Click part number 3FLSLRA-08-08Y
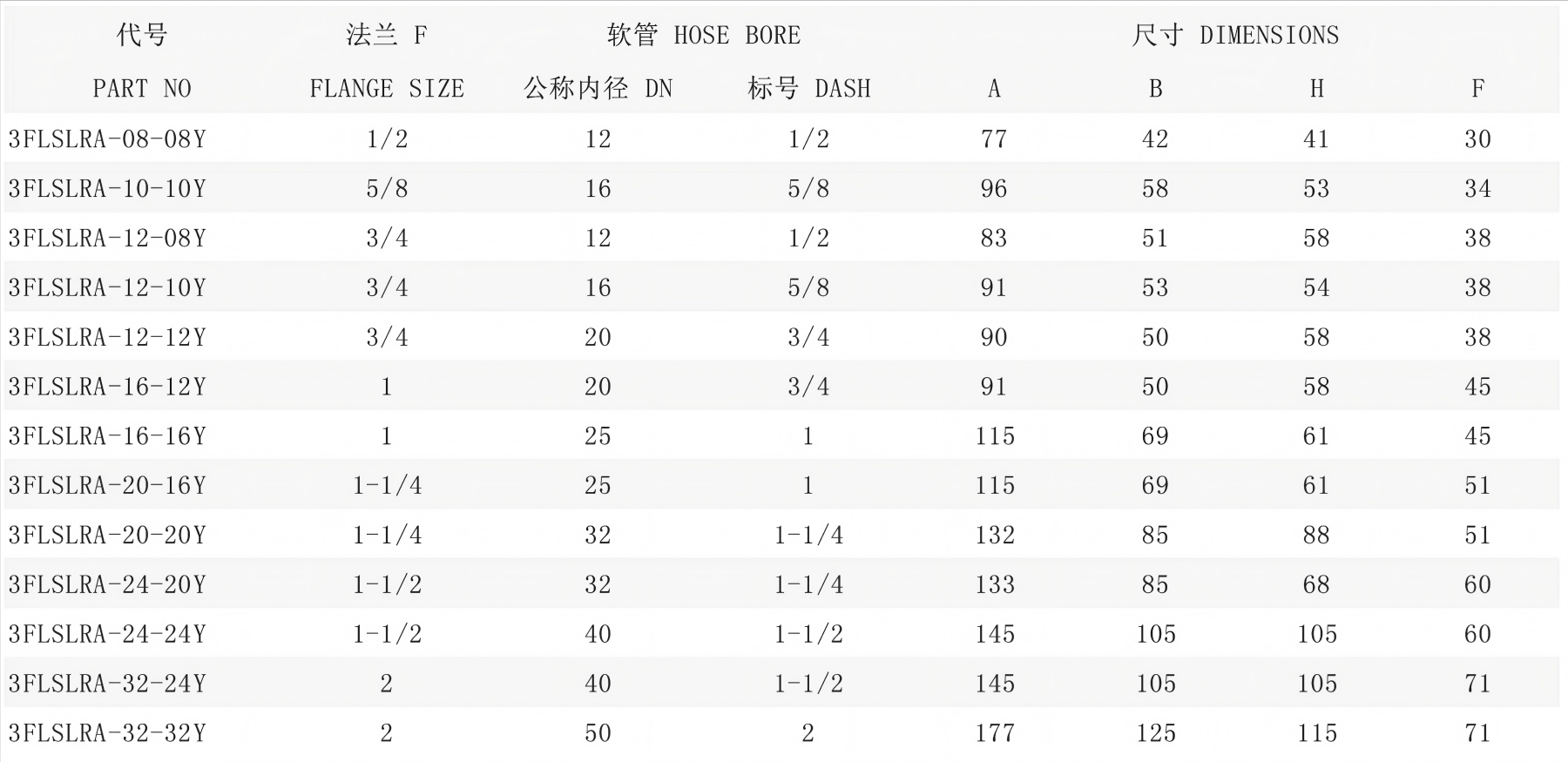The width and height of the screenshot is (1568, 762). tap(107, 139)
